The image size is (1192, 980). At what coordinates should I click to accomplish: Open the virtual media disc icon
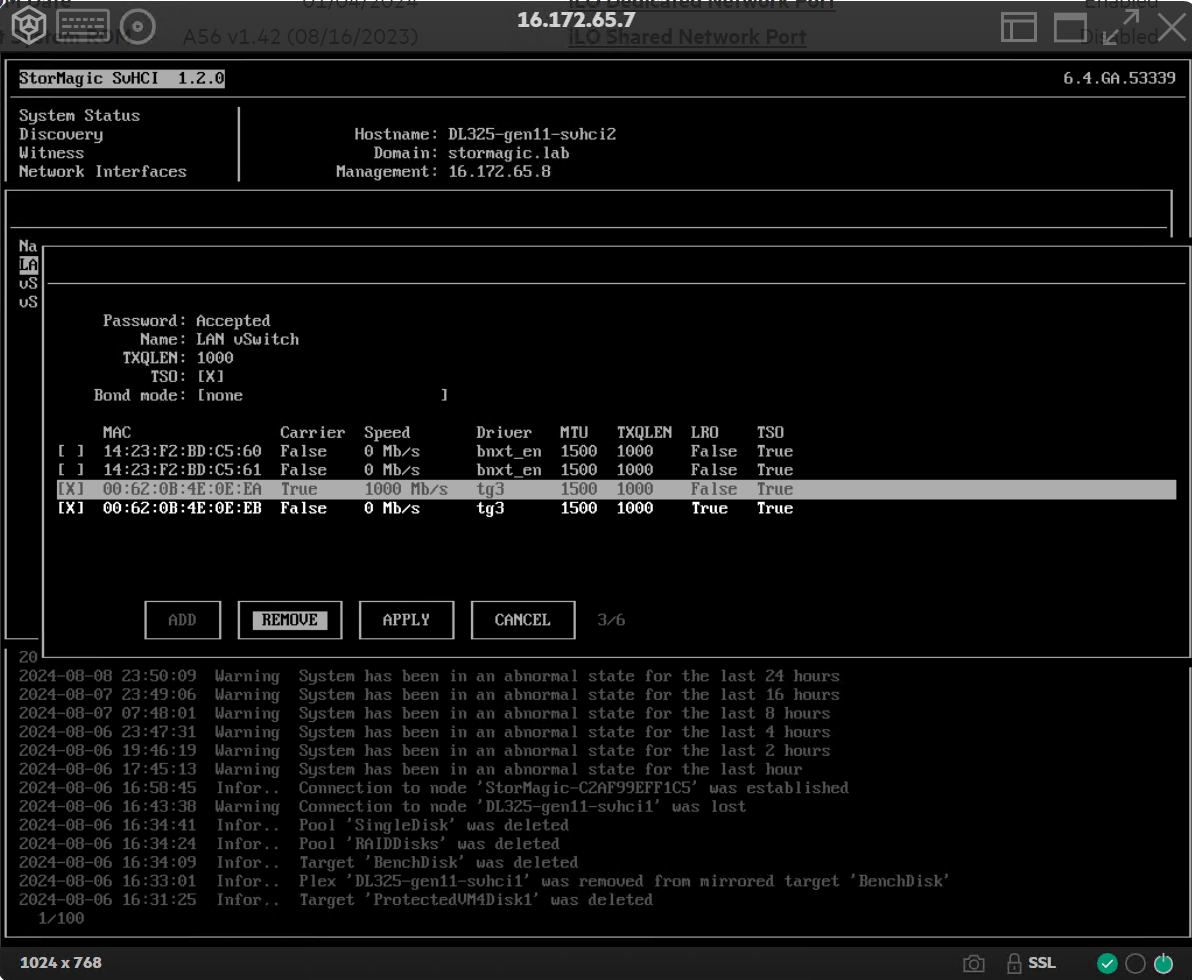pyautogui.click(x=138, y=27)
